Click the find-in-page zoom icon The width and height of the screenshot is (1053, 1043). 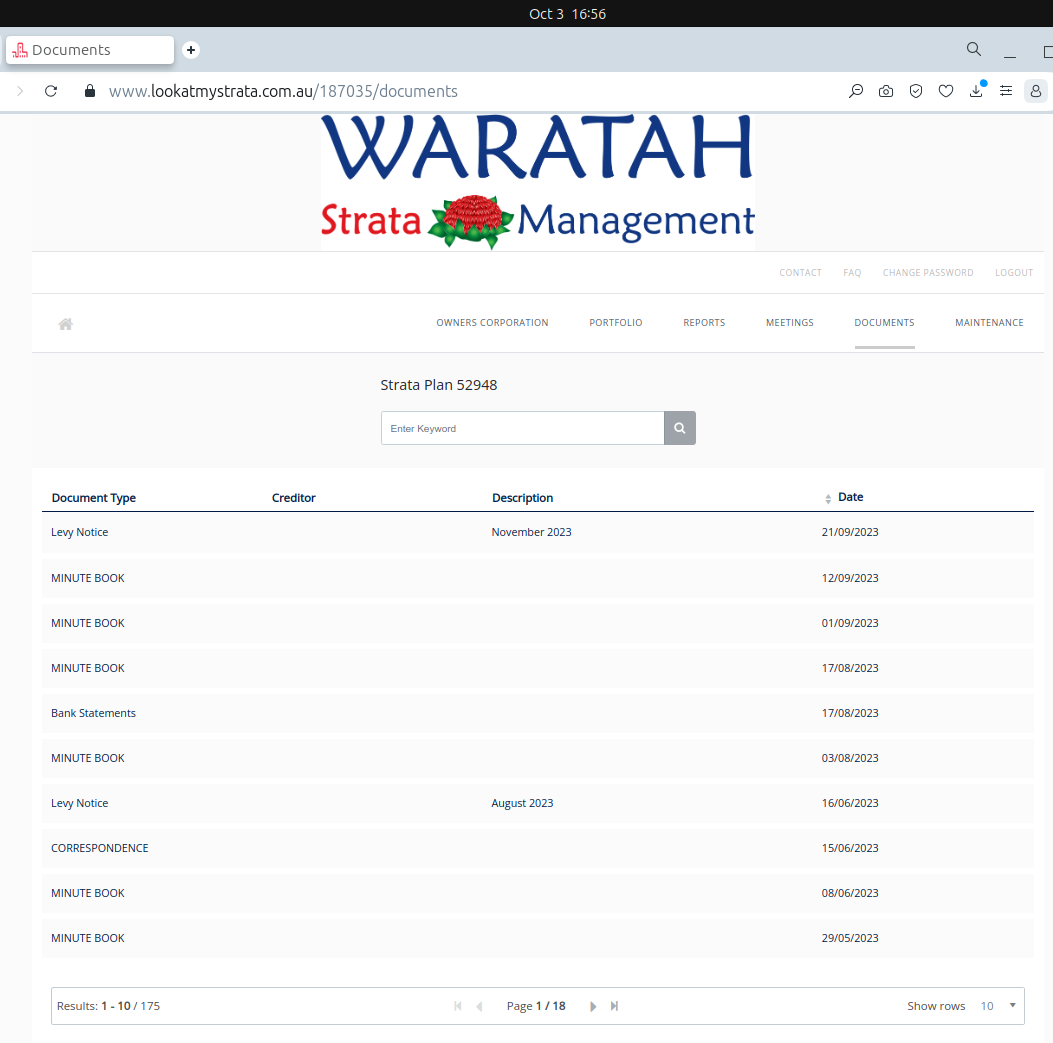pos(856,91)
